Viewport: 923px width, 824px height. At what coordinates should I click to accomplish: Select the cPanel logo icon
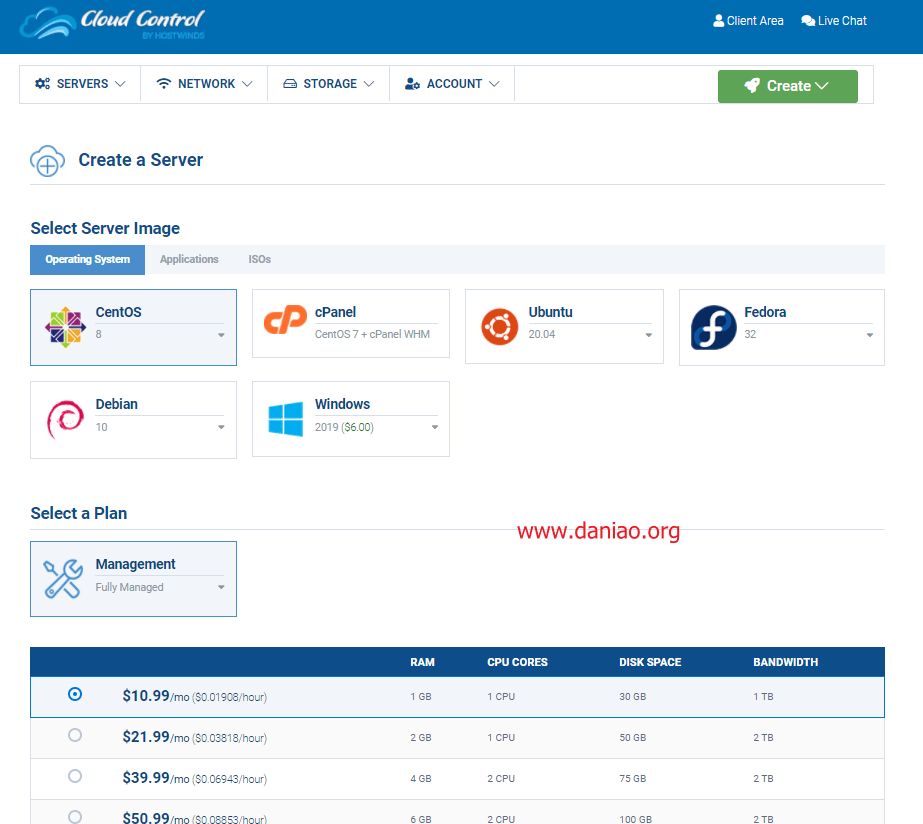pos(285,320)
